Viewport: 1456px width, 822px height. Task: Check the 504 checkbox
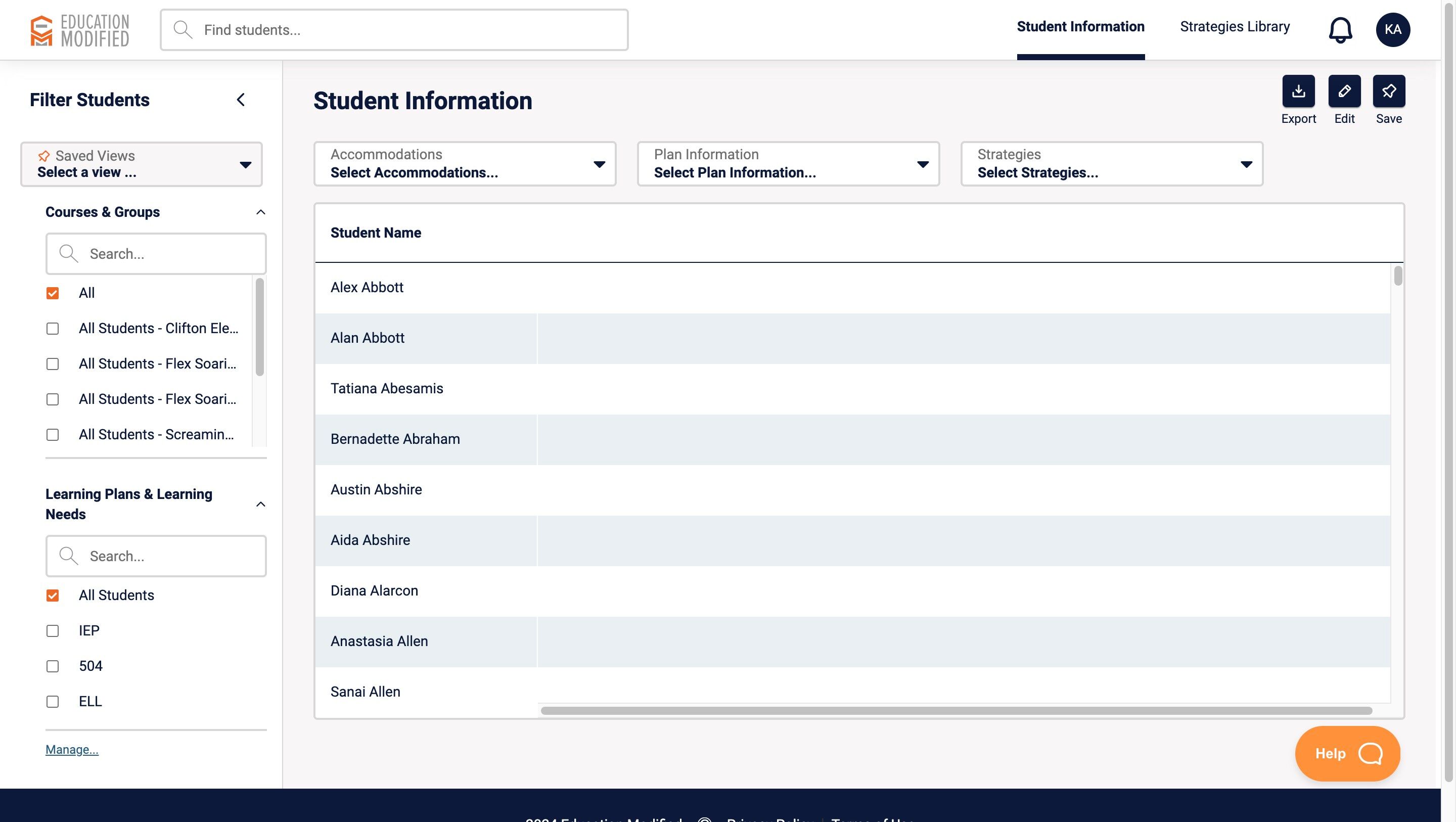click(x=53, y=666)
